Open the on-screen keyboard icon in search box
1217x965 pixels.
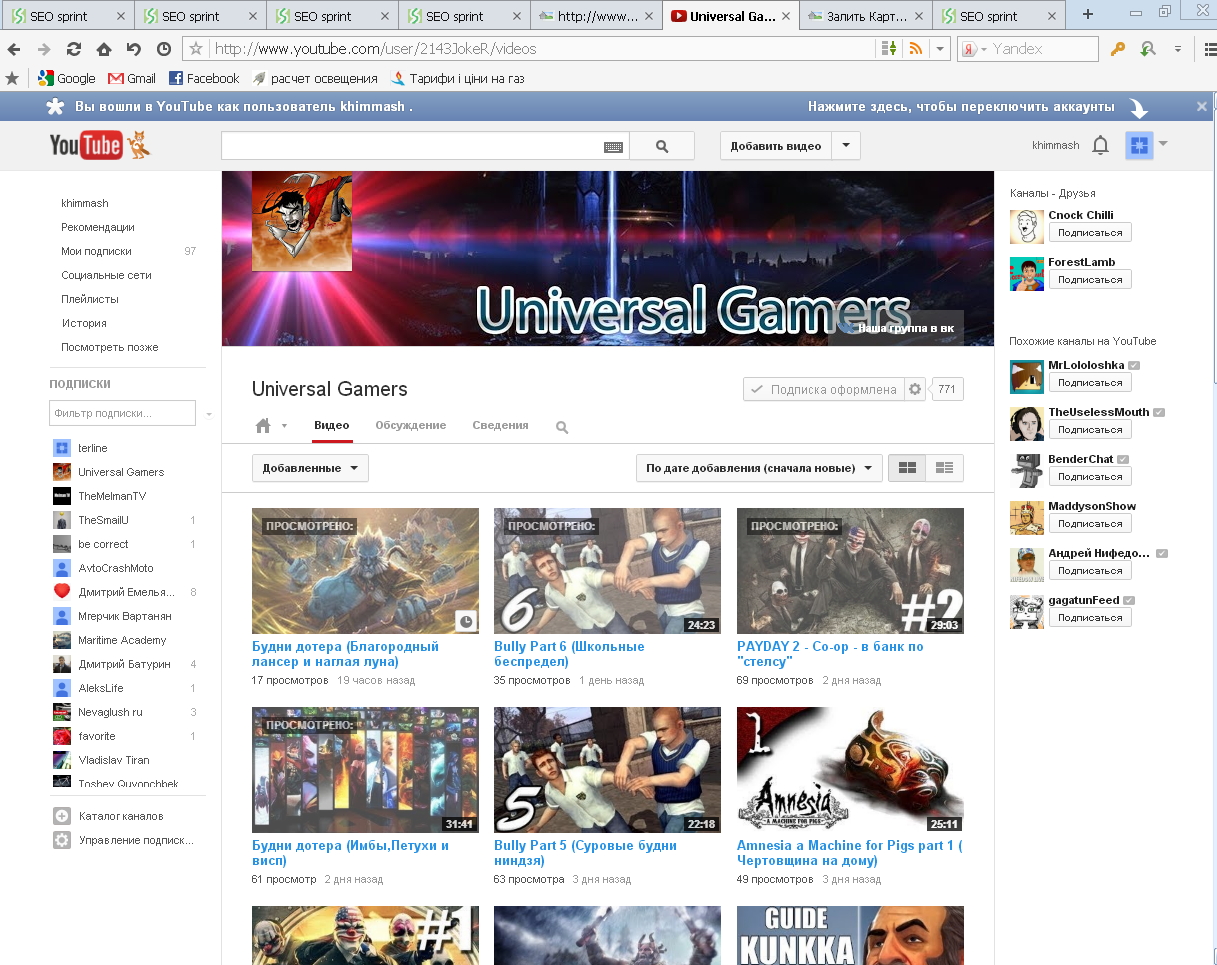613,147
